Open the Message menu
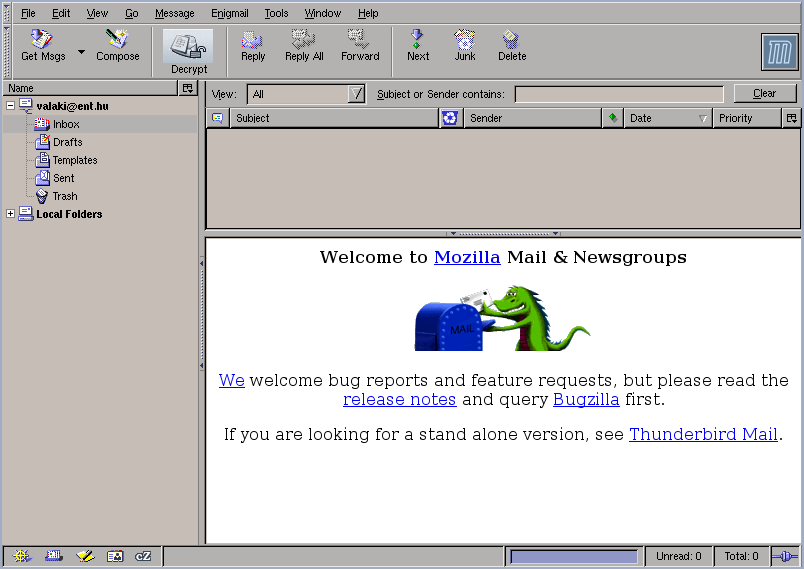The width and height of the screenshot is (804, 569). [x=175, y=13]
